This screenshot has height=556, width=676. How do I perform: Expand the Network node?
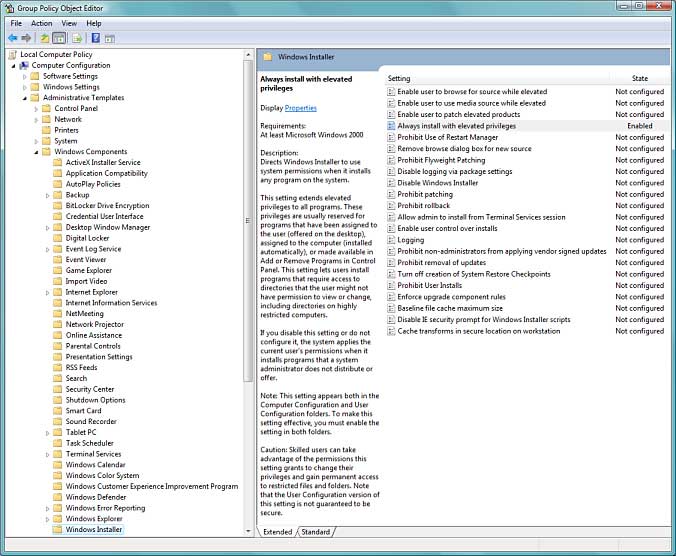pyautogui.click(x=36, y=119)
